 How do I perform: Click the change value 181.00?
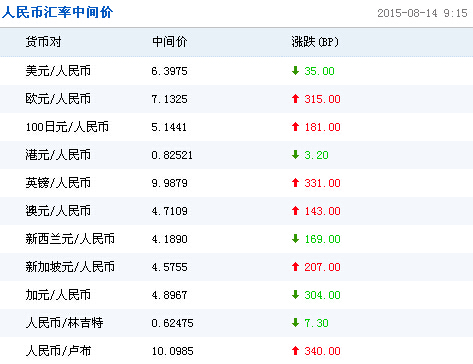click(x=322, y=127)
